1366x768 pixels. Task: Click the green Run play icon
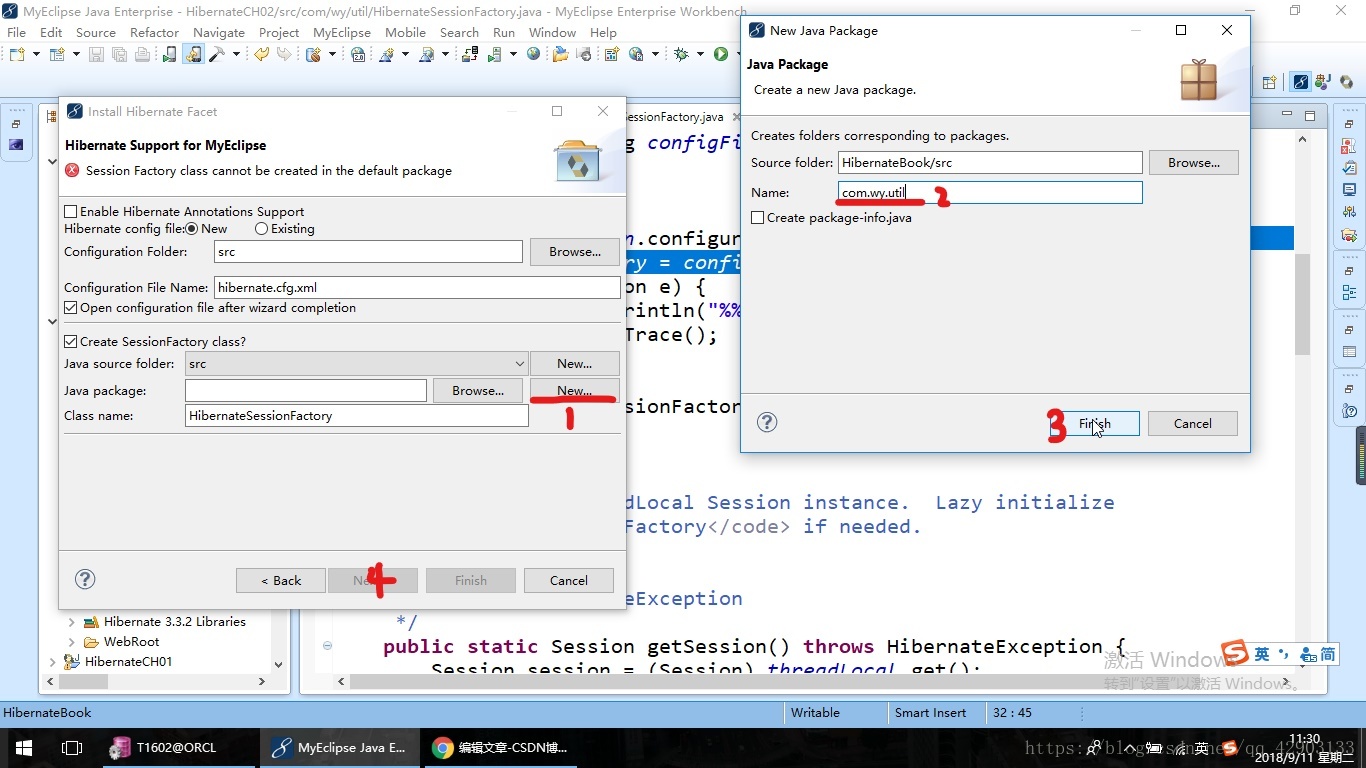(720, 54)
